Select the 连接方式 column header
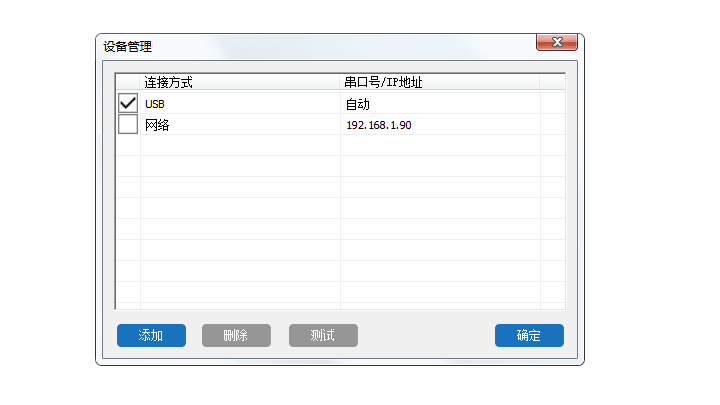The image size is (720, 405). click(240, 82)
